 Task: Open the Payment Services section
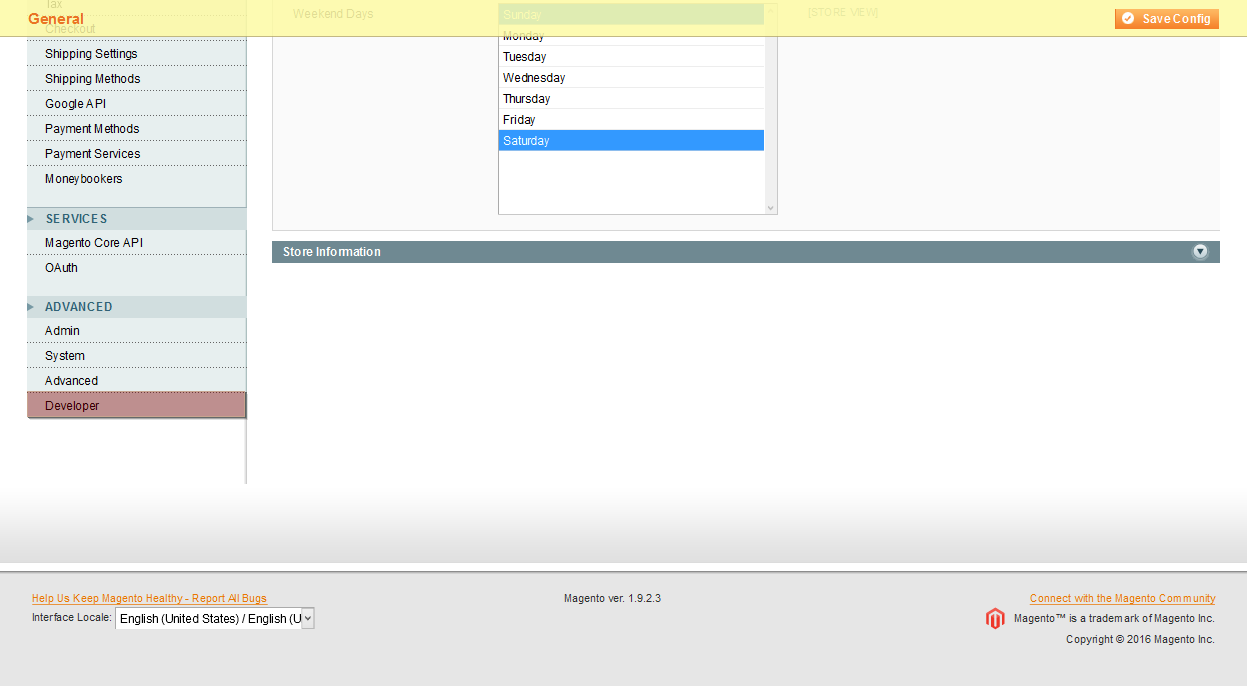(137, 154)
